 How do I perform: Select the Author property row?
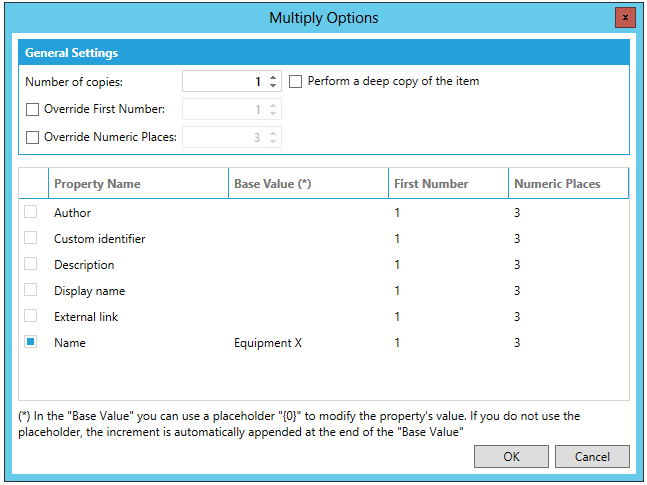[x=72, y=213]
